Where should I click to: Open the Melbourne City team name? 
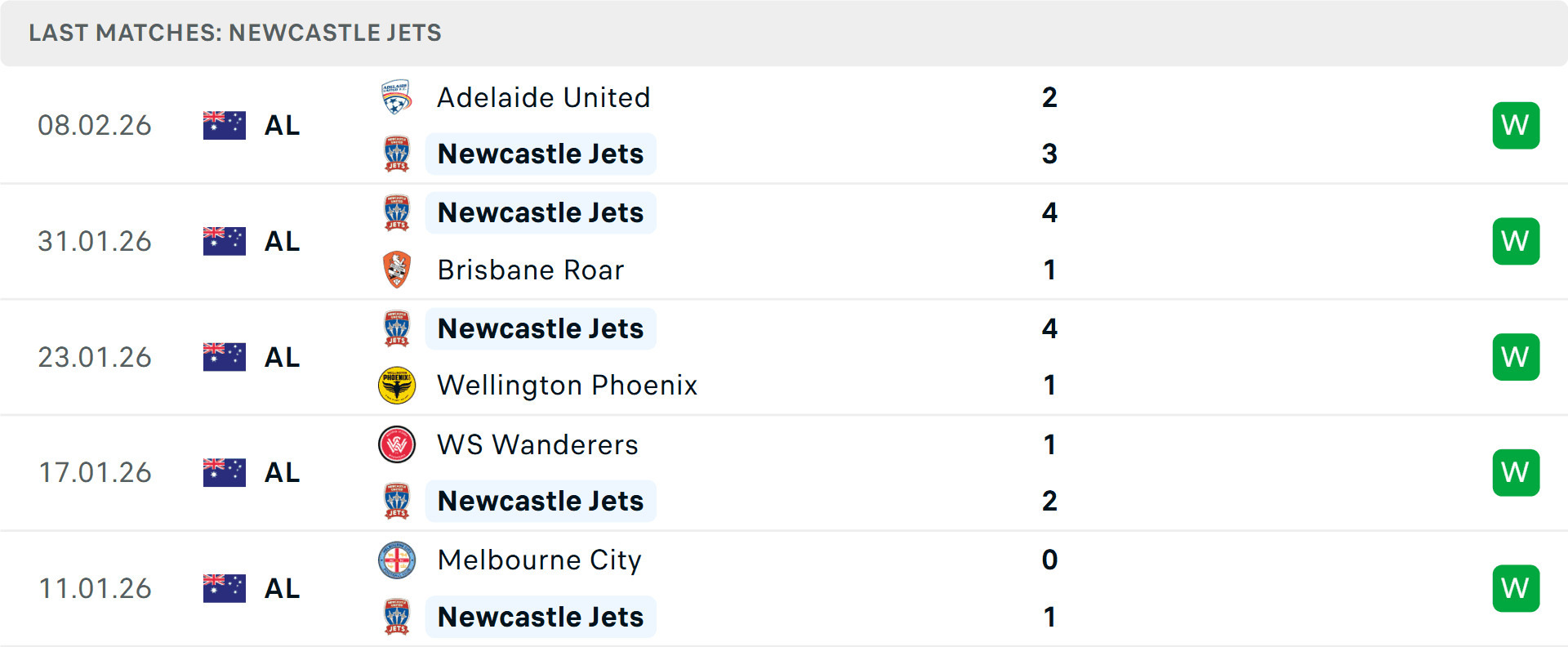click(x=538, y=560)
